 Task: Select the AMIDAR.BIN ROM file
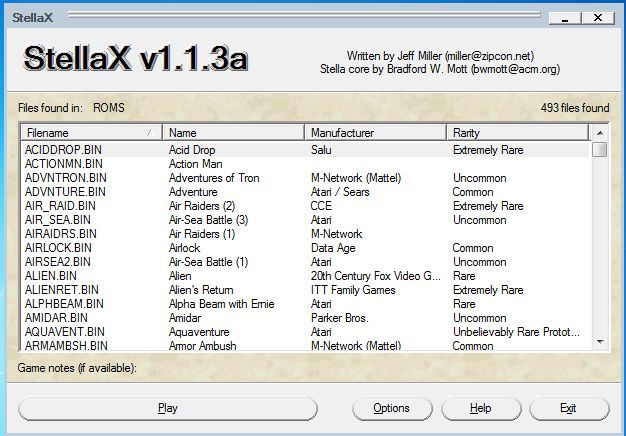coord(61,318)
